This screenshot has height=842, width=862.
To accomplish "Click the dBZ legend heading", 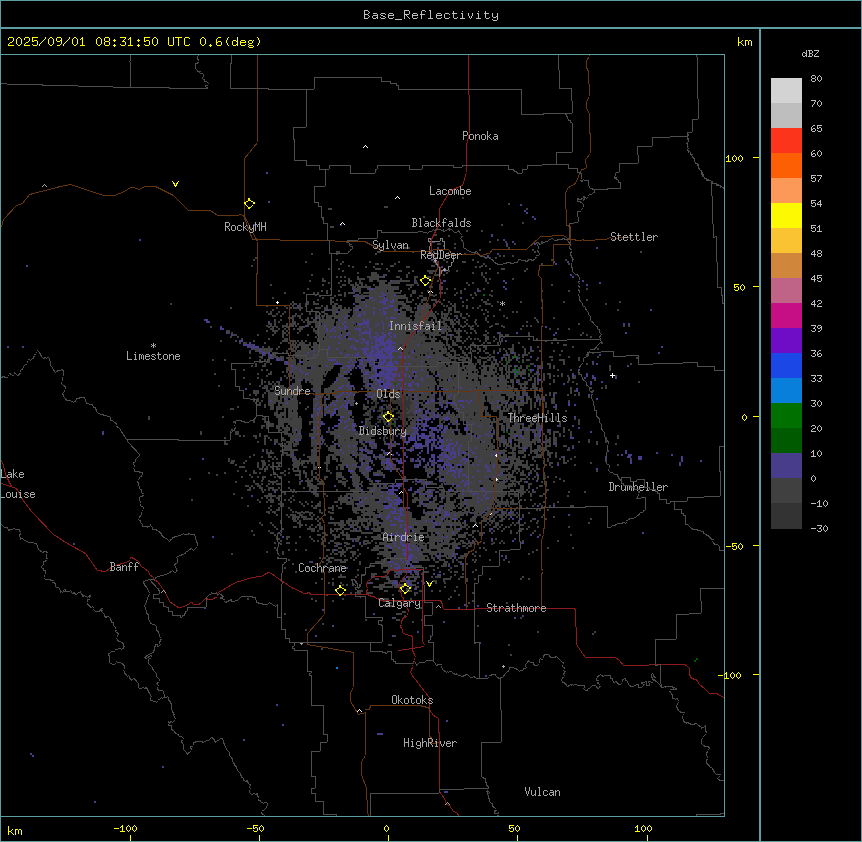I will (x=810, y=53).
